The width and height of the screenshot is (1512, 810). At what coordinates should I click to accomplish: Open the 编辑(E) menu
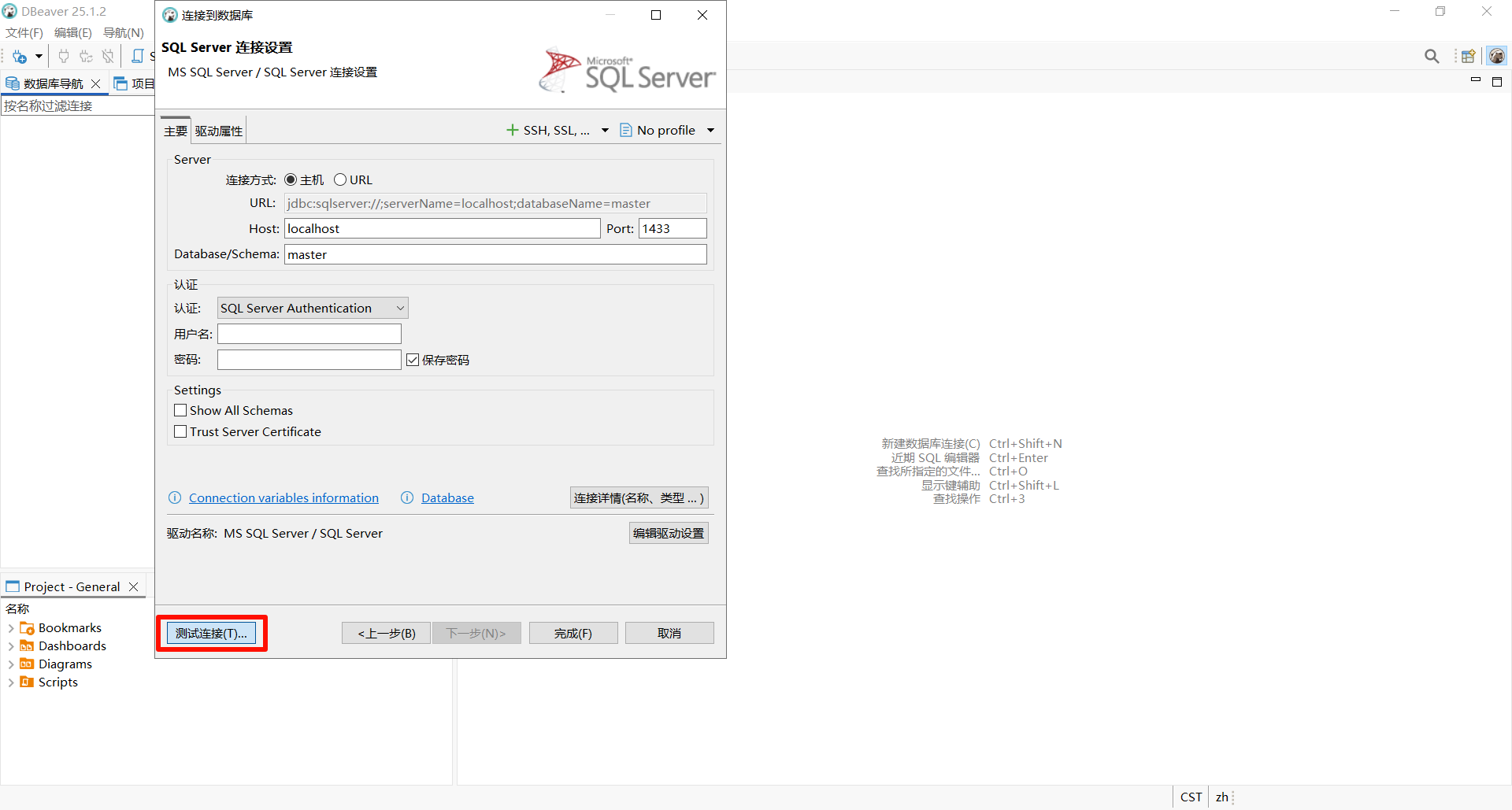(73, 32)
